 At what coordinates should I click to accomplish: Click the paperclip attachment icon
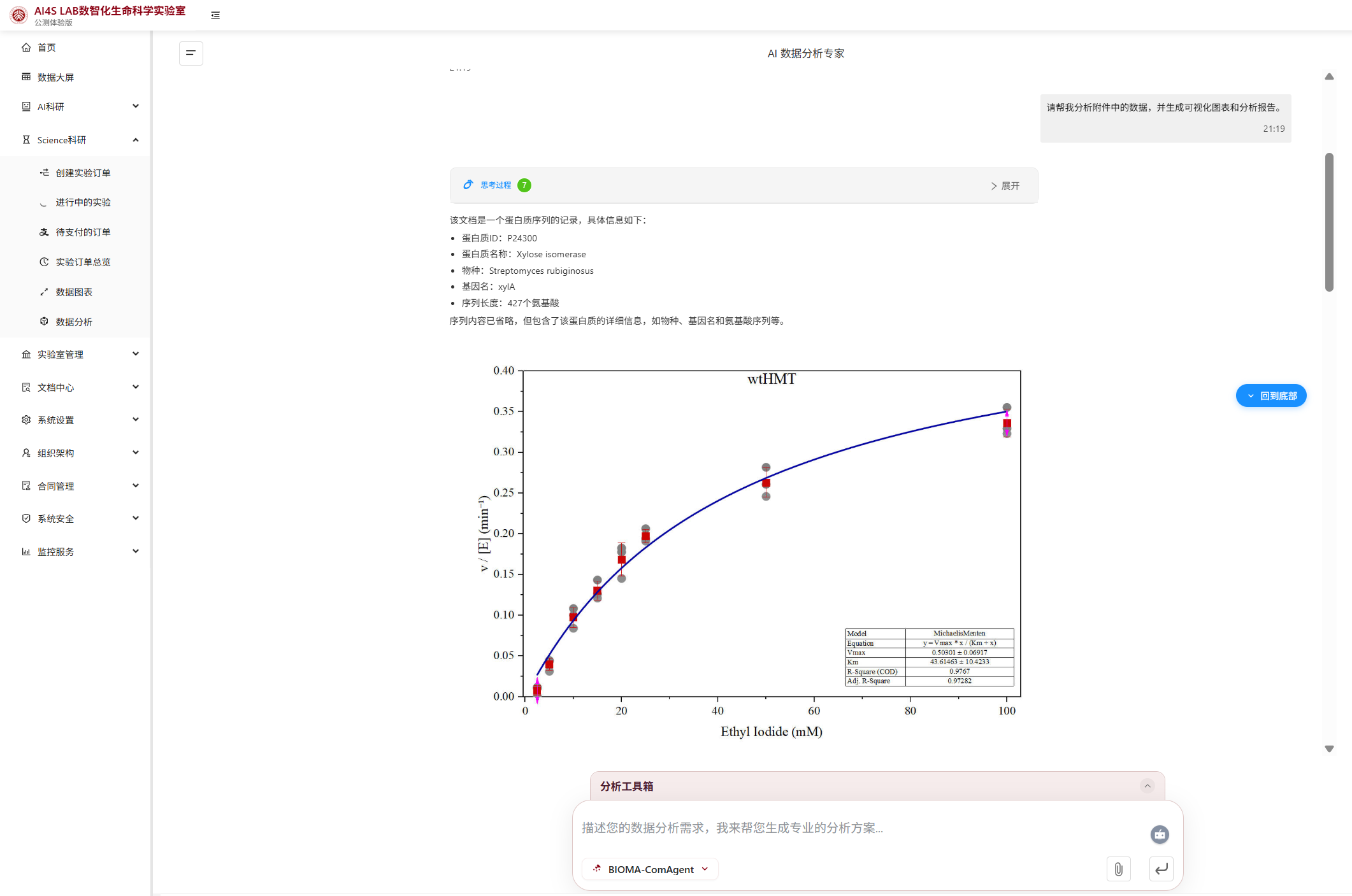click(x=1119, y=869)
